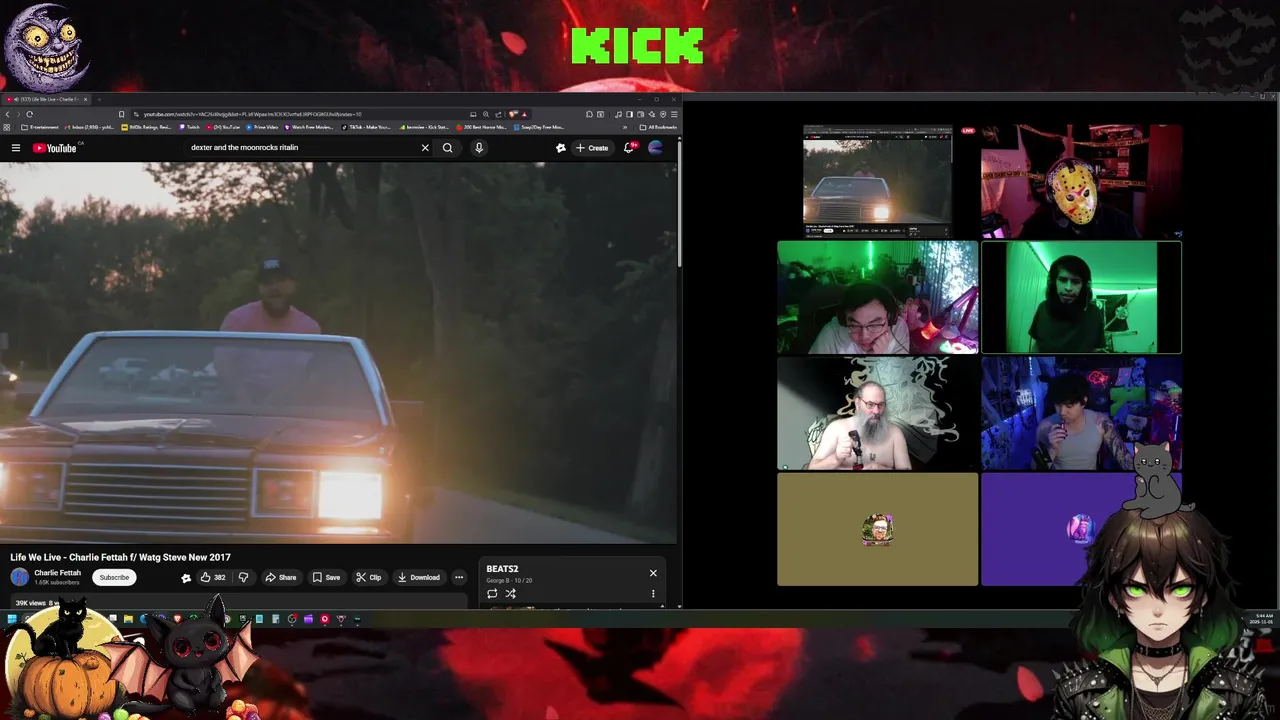This screenshot has width=1280, height=720.
Task: Close the Life We Live browser tab
Action: (x=86, y=99)
